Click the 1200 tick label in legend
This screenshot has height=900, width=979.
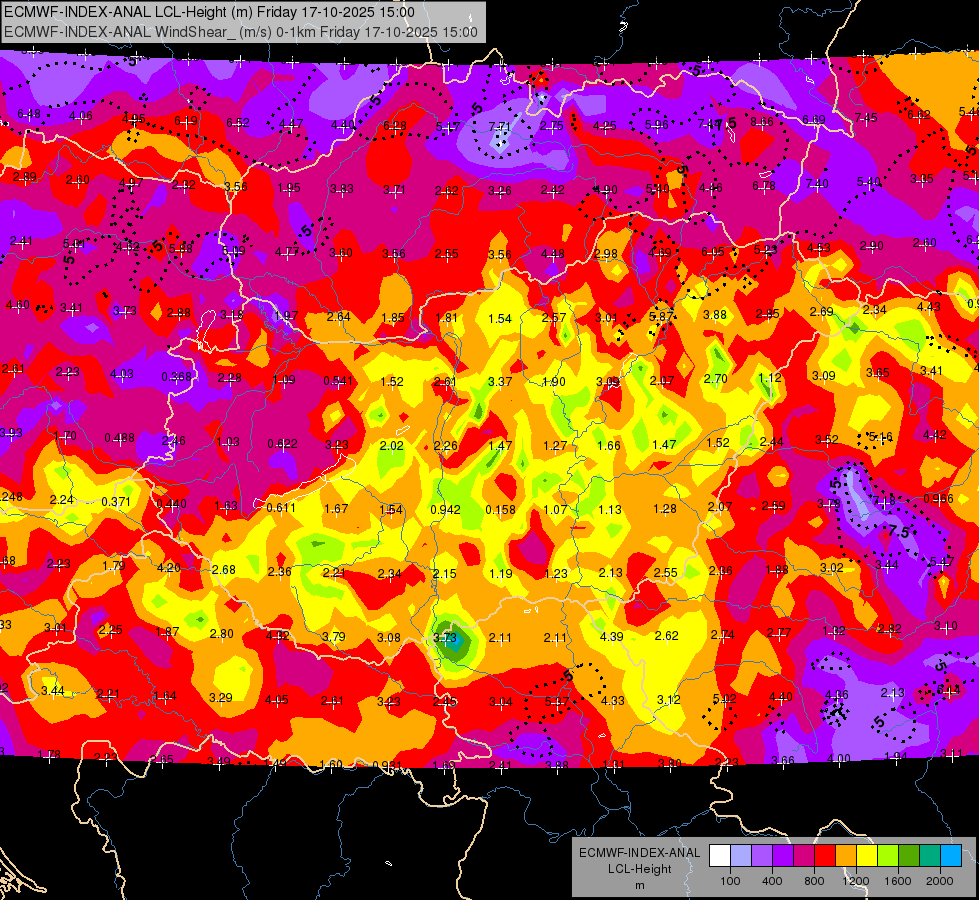click(x=856, y=881)
